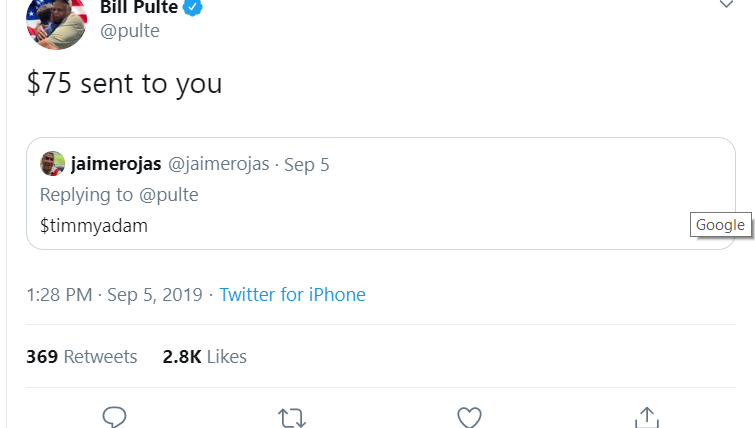Click the reply speech bubble icon
755x428 pixels.
tap(115, 417)
